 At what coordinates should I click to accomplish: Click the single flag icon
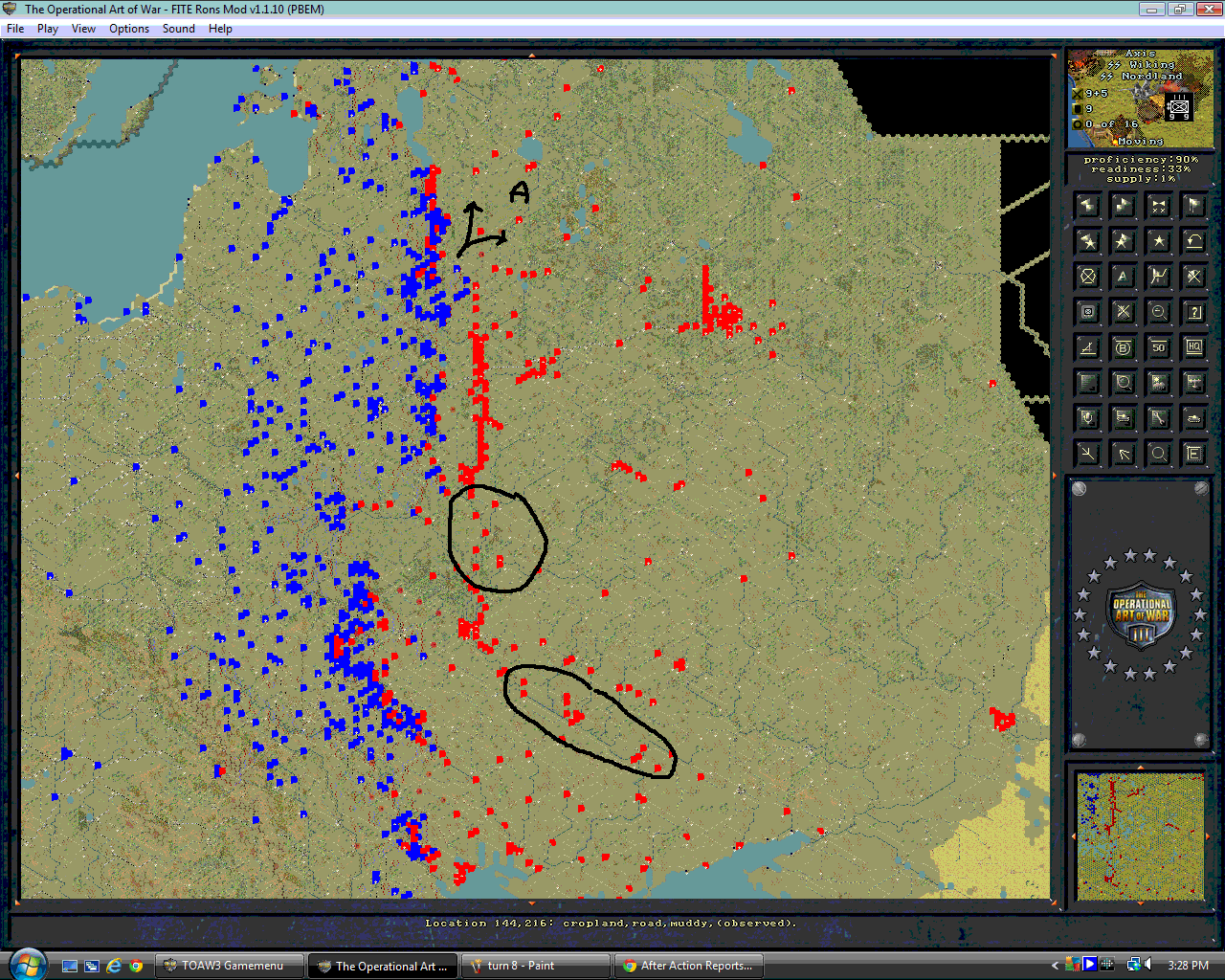point(1194,206)
